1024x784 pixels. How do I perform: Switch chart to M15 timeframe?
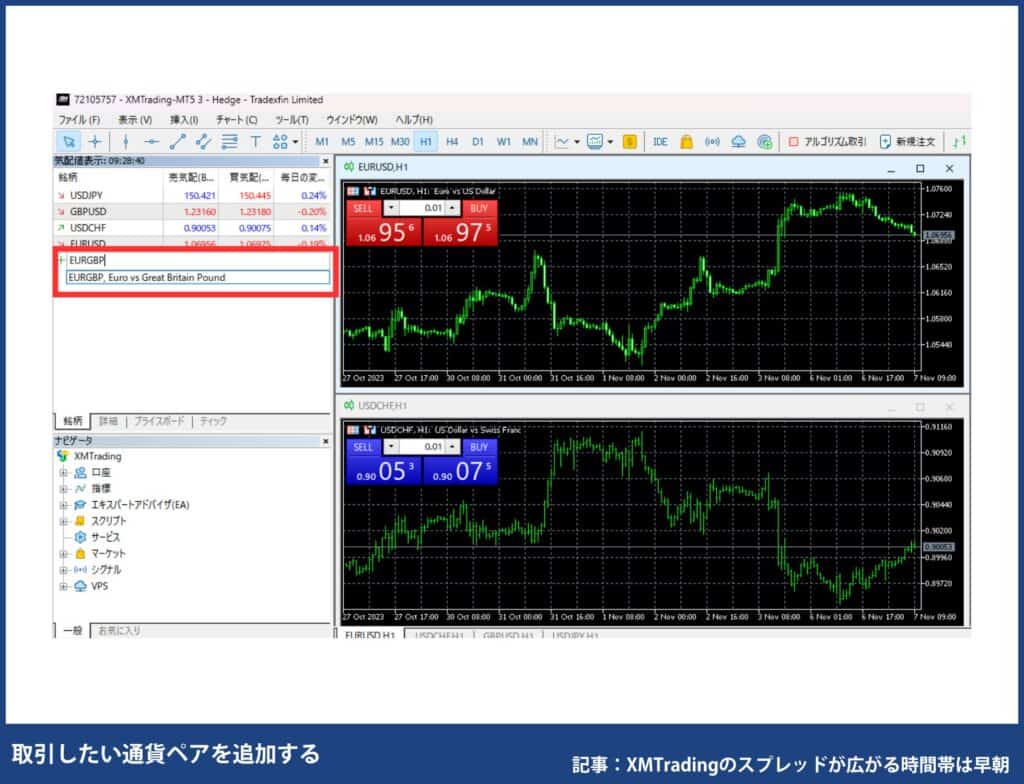pos(374,142)
